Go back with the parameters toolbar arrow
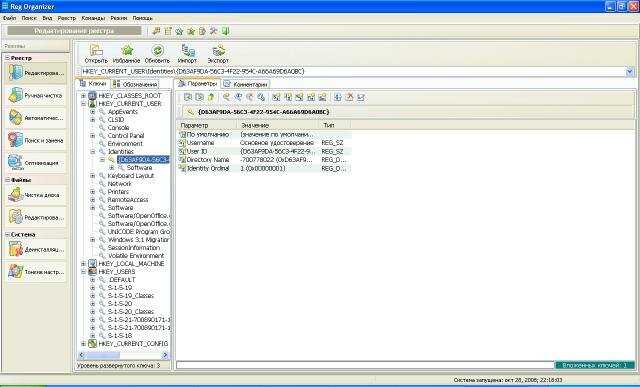640x387 pixels. tap(188, 97)
